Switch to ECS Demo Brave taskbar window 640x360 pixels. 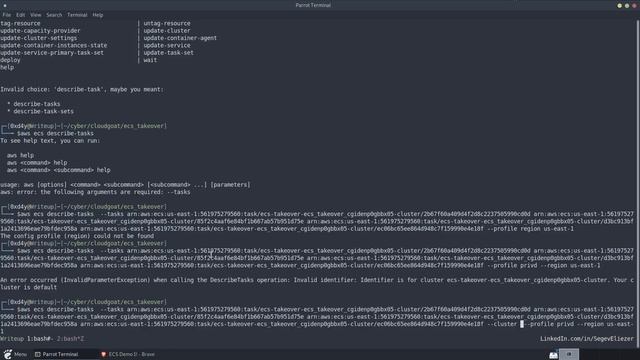128,354
